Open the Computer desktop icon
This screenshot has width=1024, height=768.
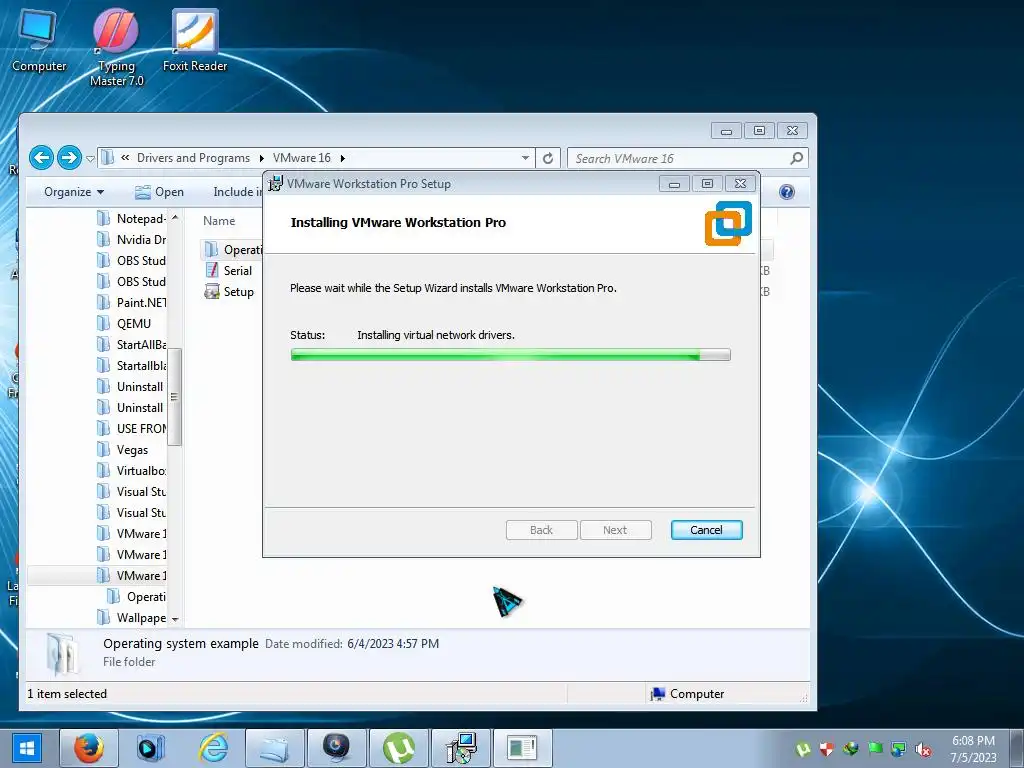[39, 40]
